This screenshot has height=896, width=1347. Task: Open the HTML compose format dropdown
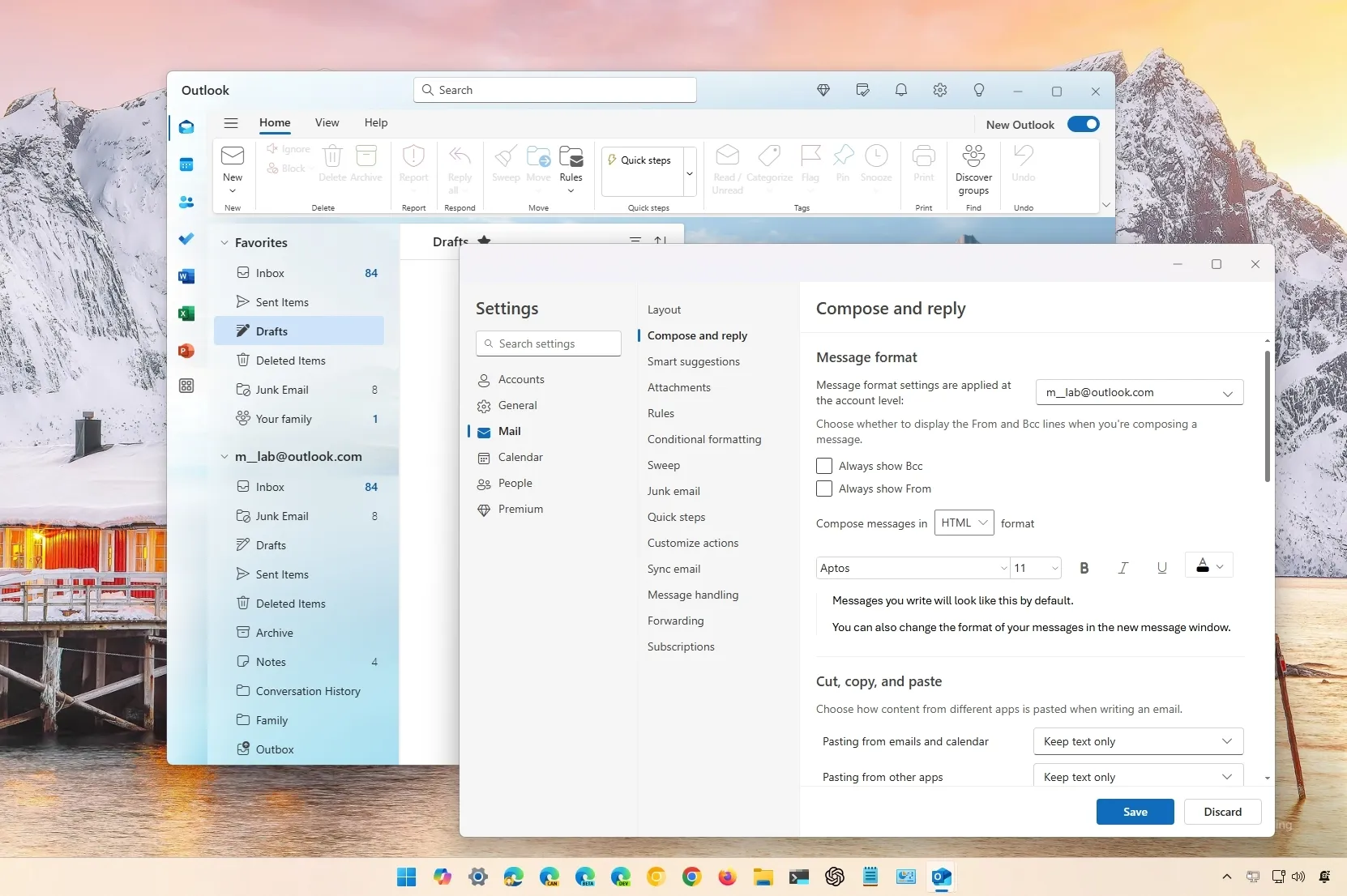(x=964, y=523)
